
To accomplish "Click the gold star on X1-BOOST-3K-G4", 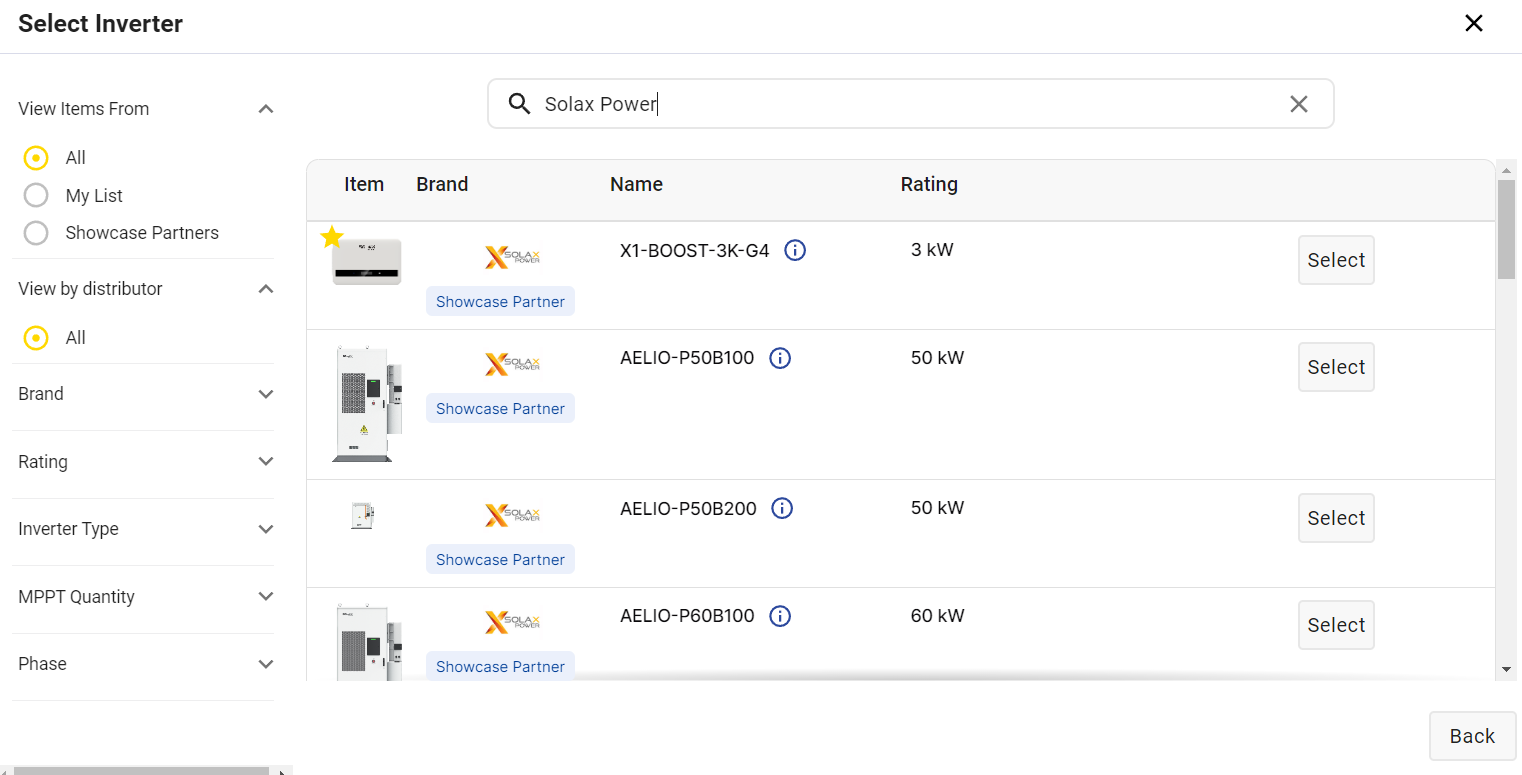I will (332, 237).
